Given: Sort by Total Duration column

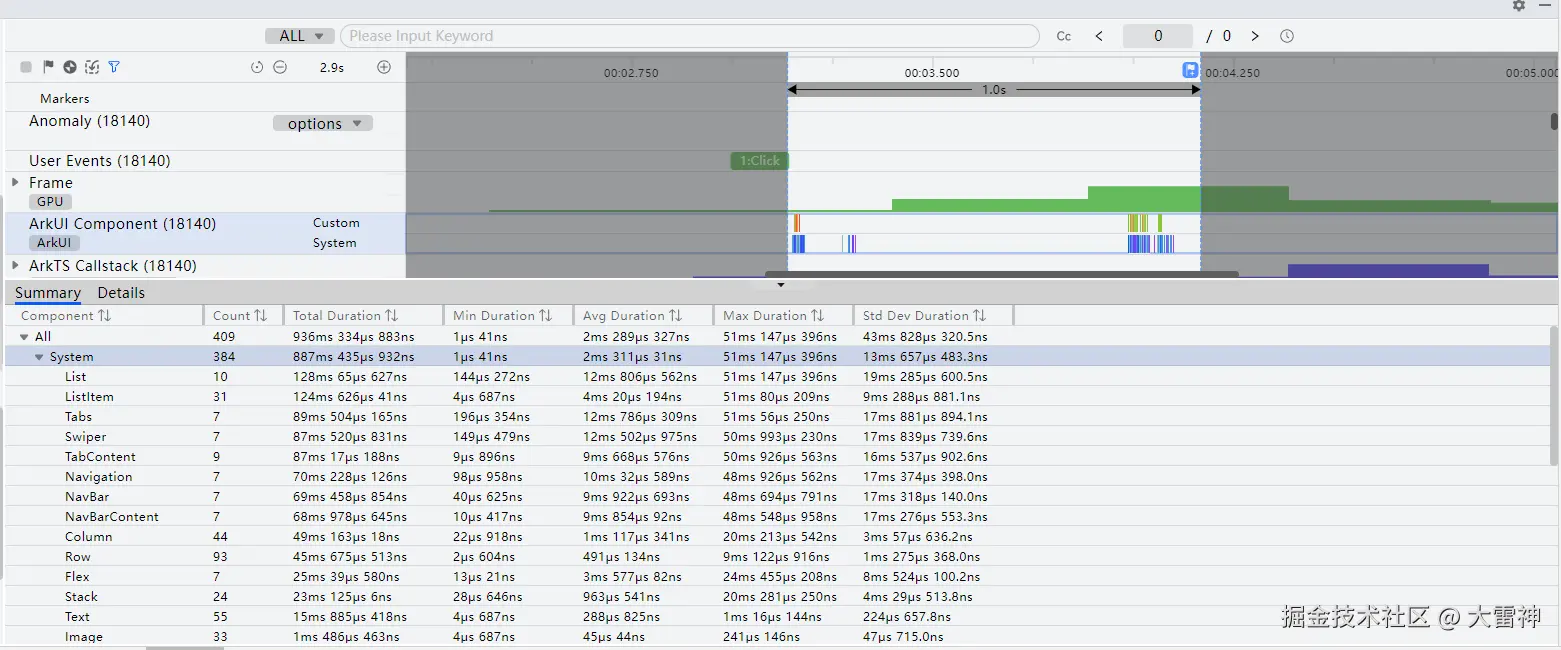Looking at the screenshot, I should click(x=345, y=315).
